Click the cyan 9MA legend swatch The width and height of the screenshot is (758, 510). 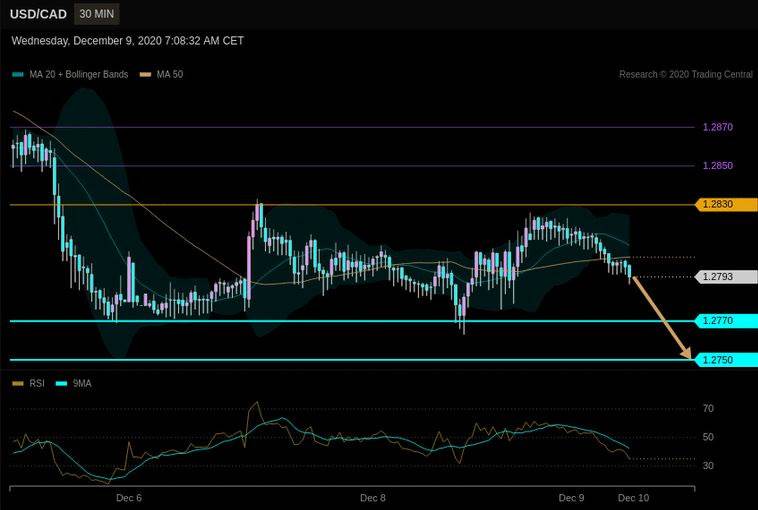point(61,383)
